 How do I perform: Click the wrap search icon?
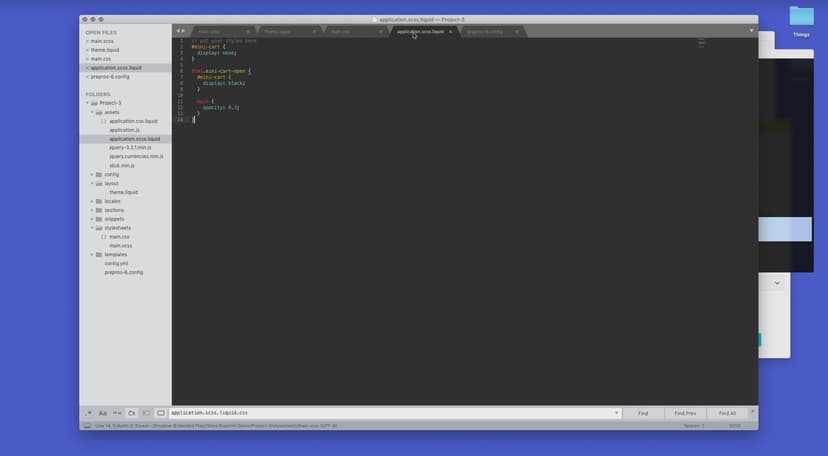(x=131, y=413)
